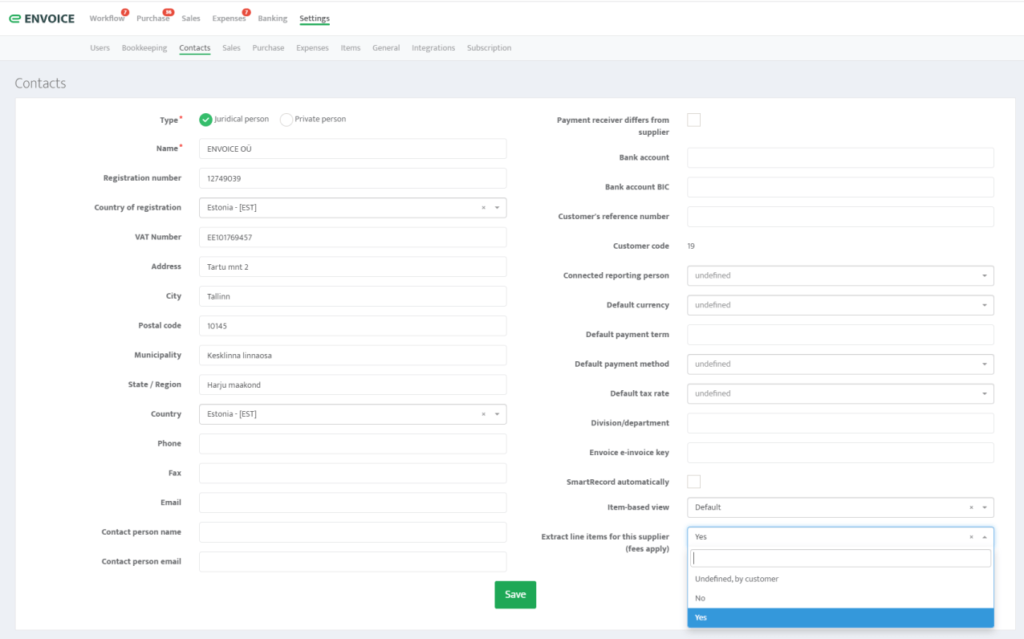Click the Division/department field

click(840, 423)
